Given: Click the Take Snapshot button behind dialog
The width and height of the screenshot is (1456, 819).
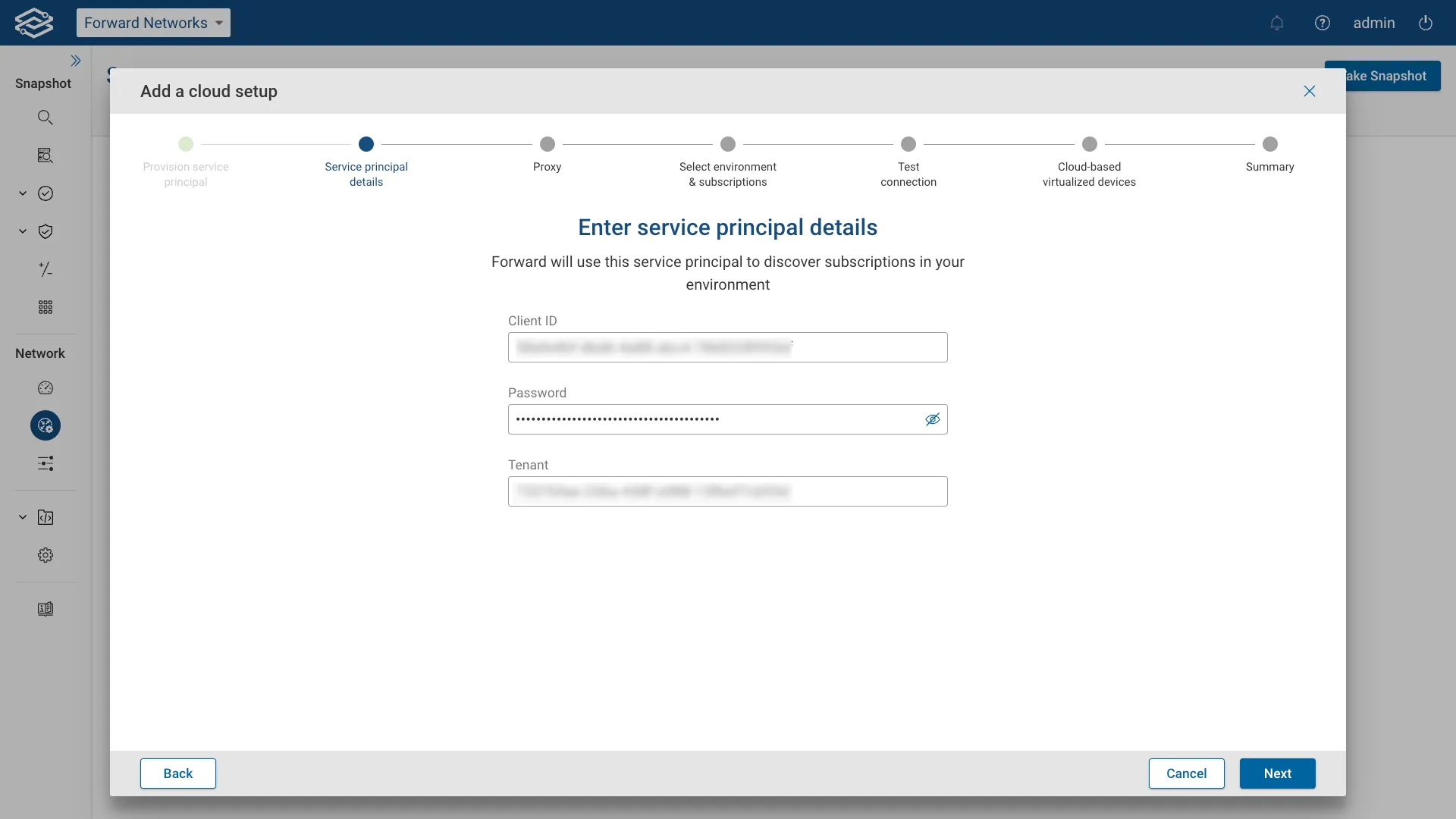Looking at the screenshot, I should click(x=1393, y=76).
